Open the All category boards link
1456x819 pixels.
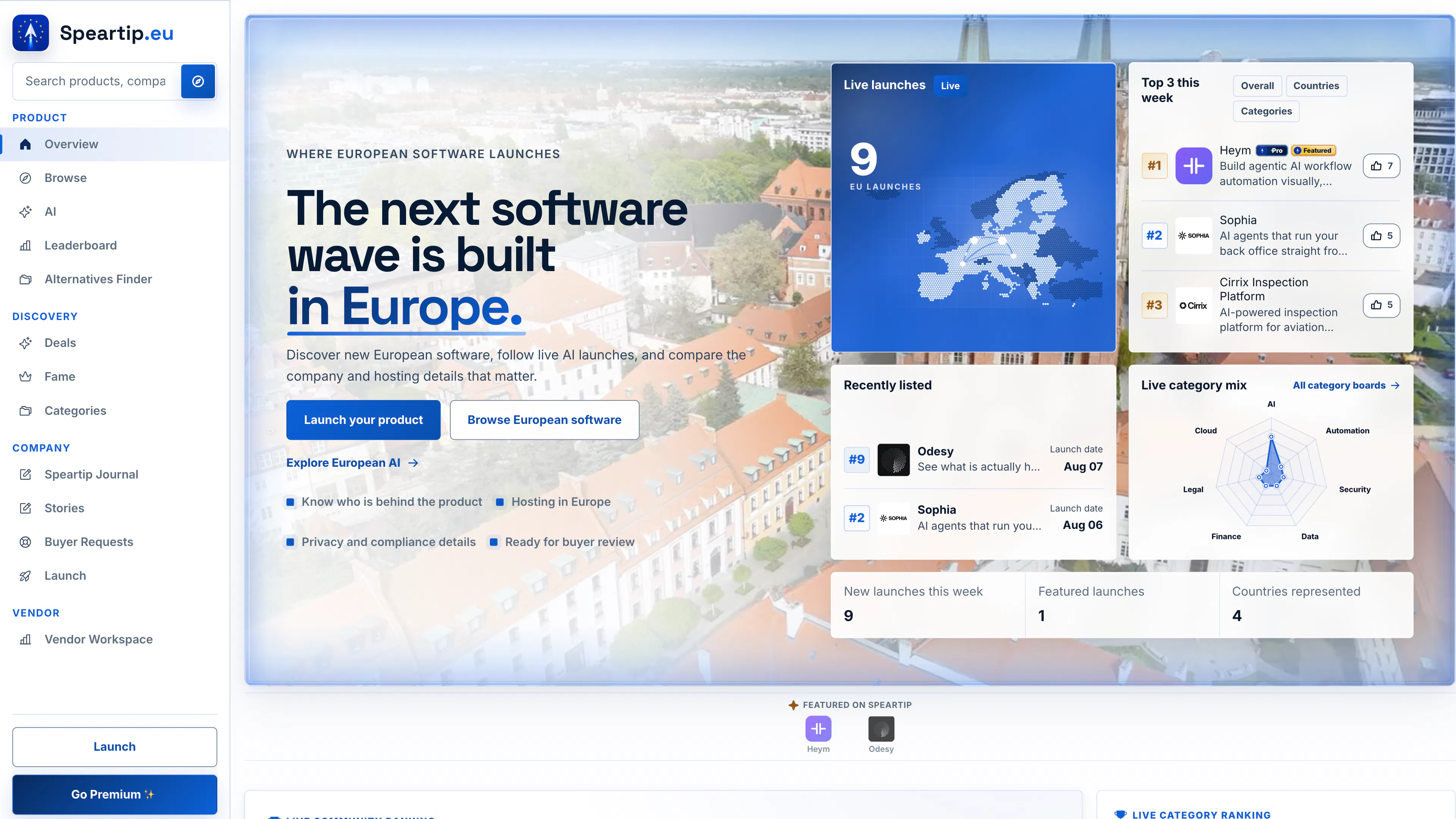click(1346, 386)
